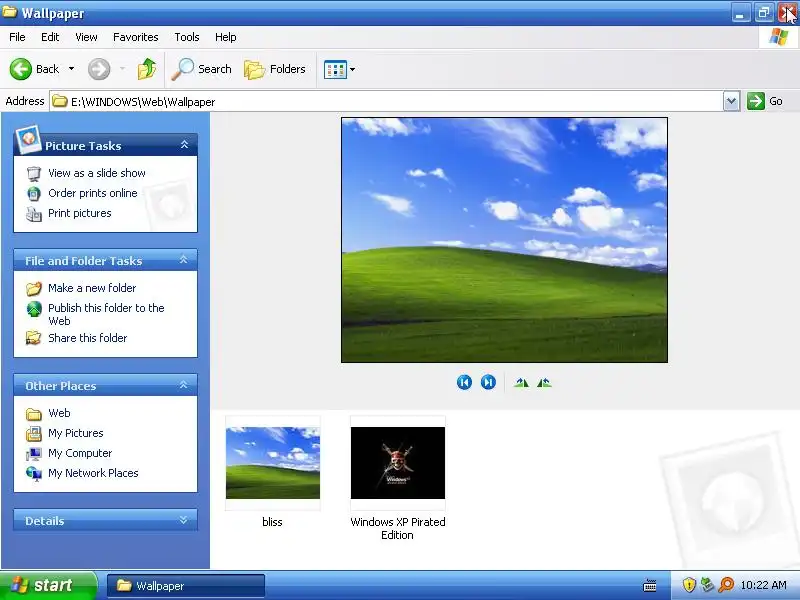Expand the Details panel
Screen dimensions: 800x600
pyautogui.click(x=184, y=520)
